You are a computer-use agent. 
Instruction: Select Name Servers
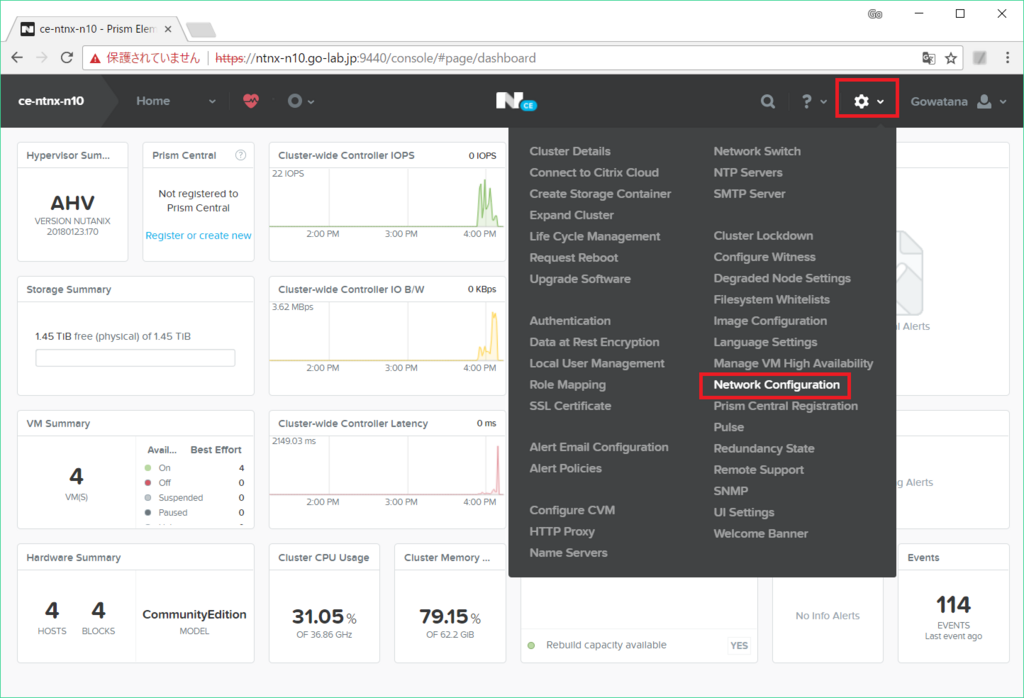point(568,552)
